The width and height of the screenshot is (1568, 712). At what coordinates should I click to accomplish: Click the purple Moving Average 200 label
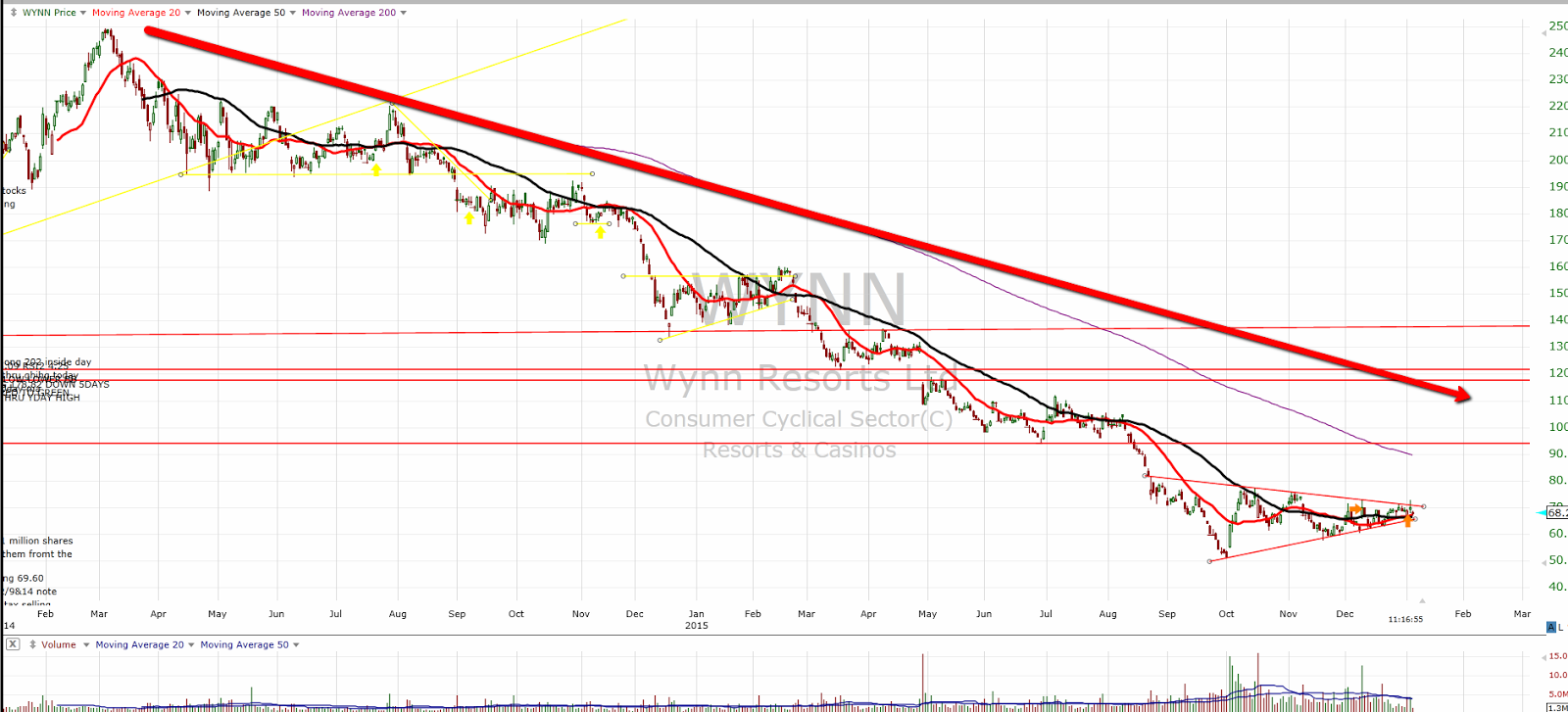[x=349, y=13]
